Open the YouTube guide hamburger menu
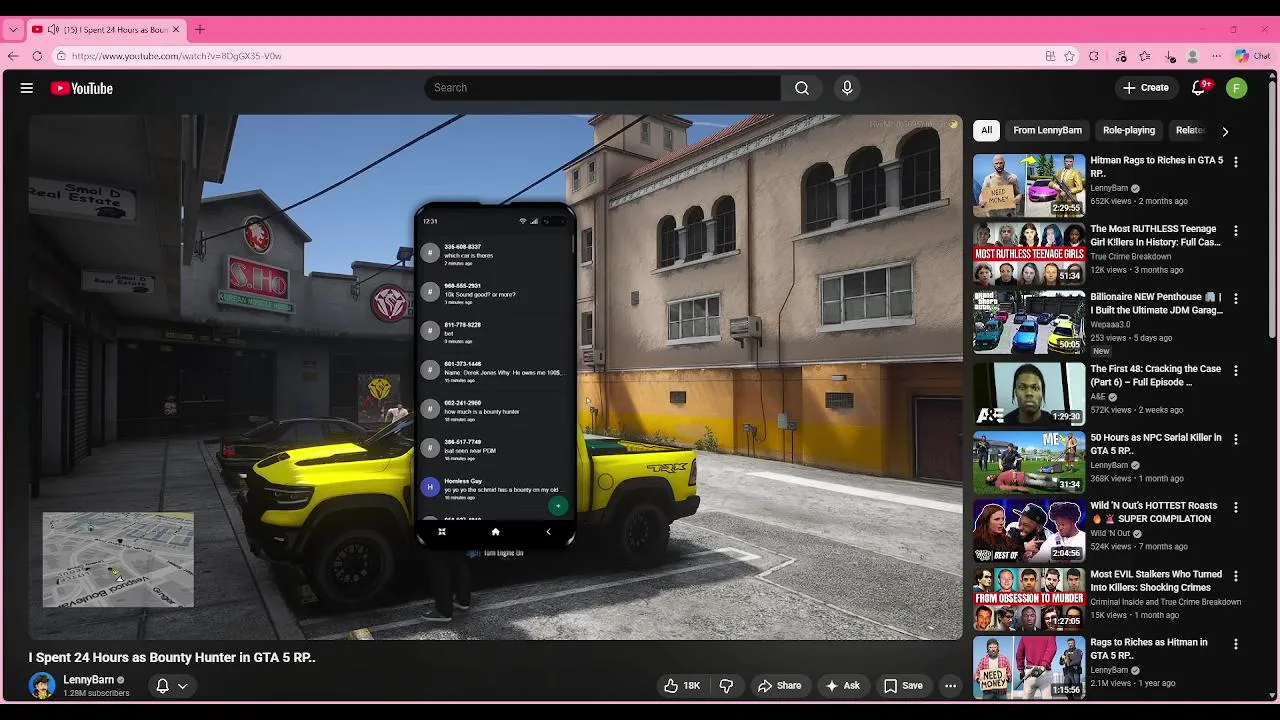Viewport: 1280px width, 720px height. coord(27,88)
